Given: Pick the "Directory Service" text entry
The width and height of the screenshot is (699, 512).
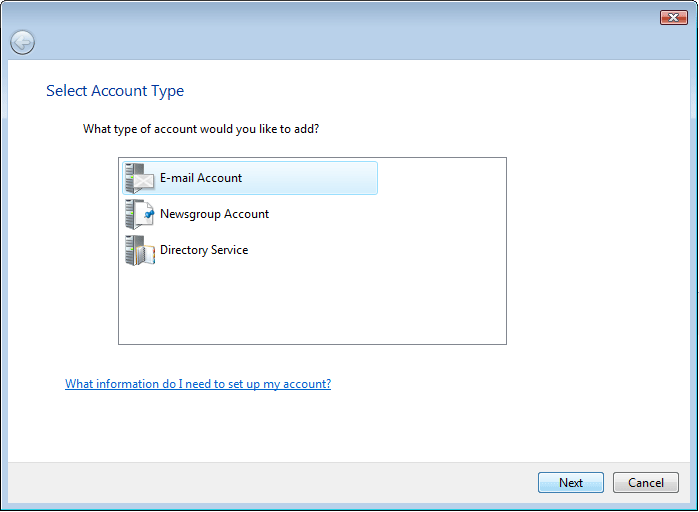Looking at the screenshot, I should pyautogui.click(x=204, y=250).
